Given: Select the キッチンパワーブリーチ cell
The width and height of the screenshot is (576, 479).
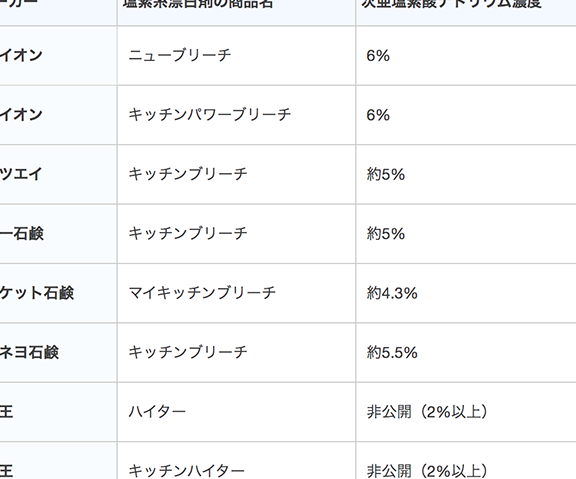Looking at the screenshot, I should 236,115.
